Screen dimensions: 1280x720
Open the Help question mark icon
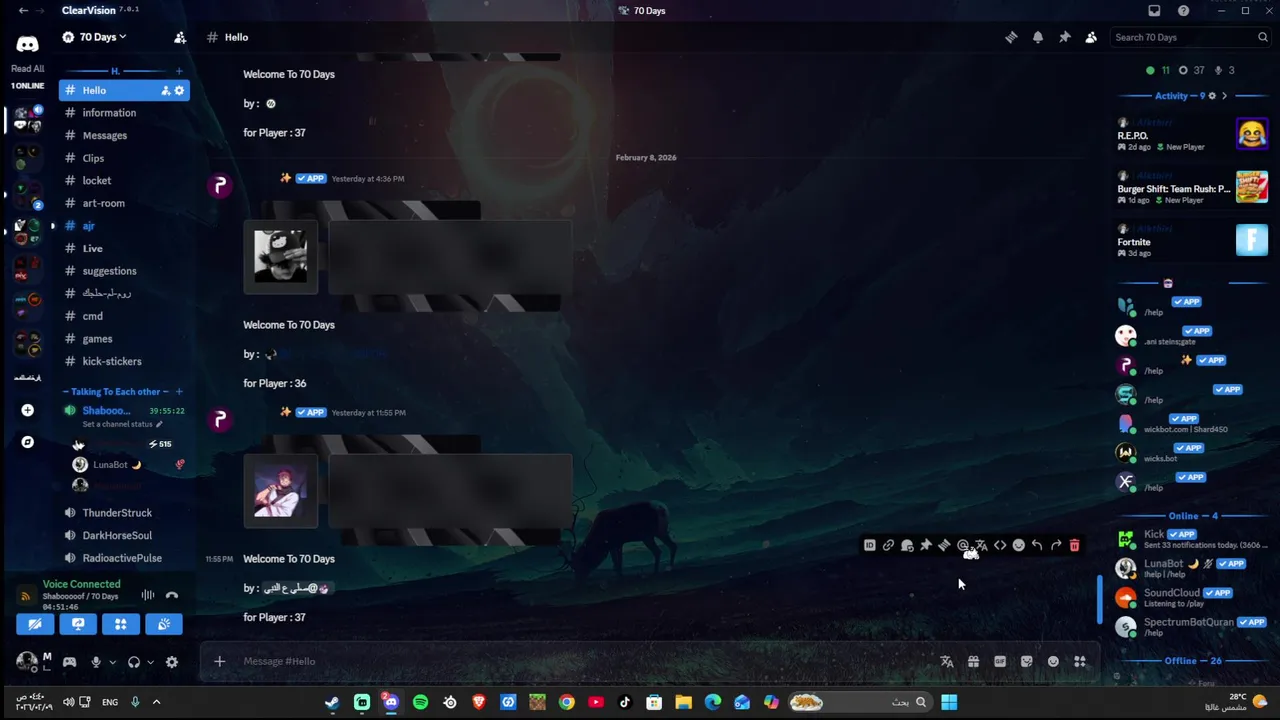pos(1184,11)
